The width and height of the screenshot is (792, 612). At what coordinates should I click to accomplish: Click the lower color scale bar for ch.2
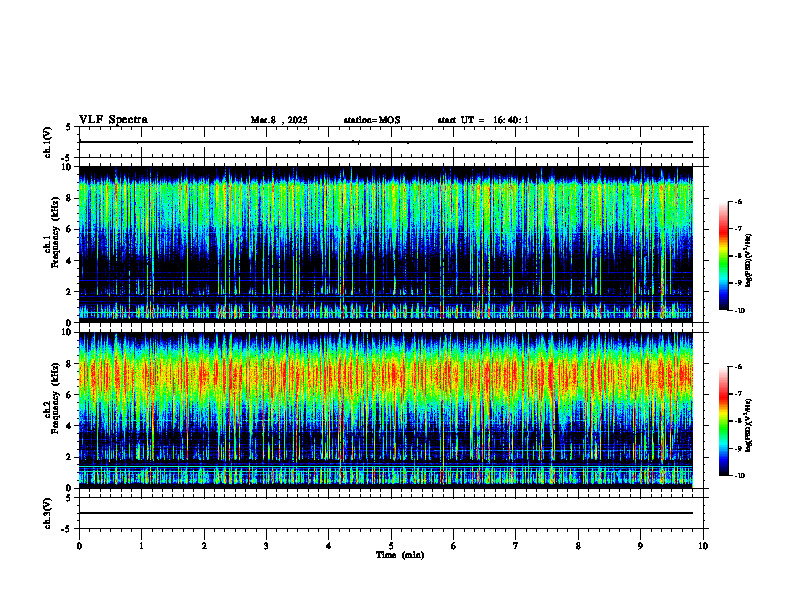point(723,421)
